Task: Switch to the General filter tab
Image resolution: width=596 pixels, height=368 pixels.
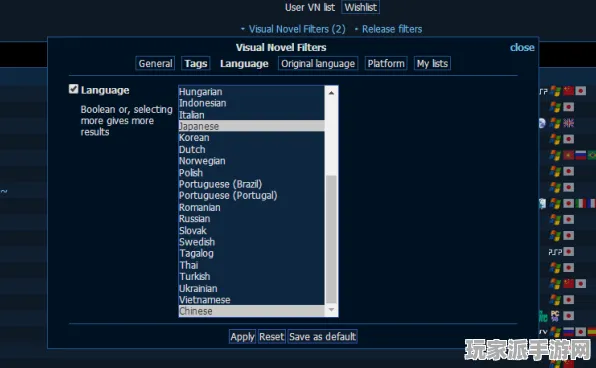Action: click(155, 63)
